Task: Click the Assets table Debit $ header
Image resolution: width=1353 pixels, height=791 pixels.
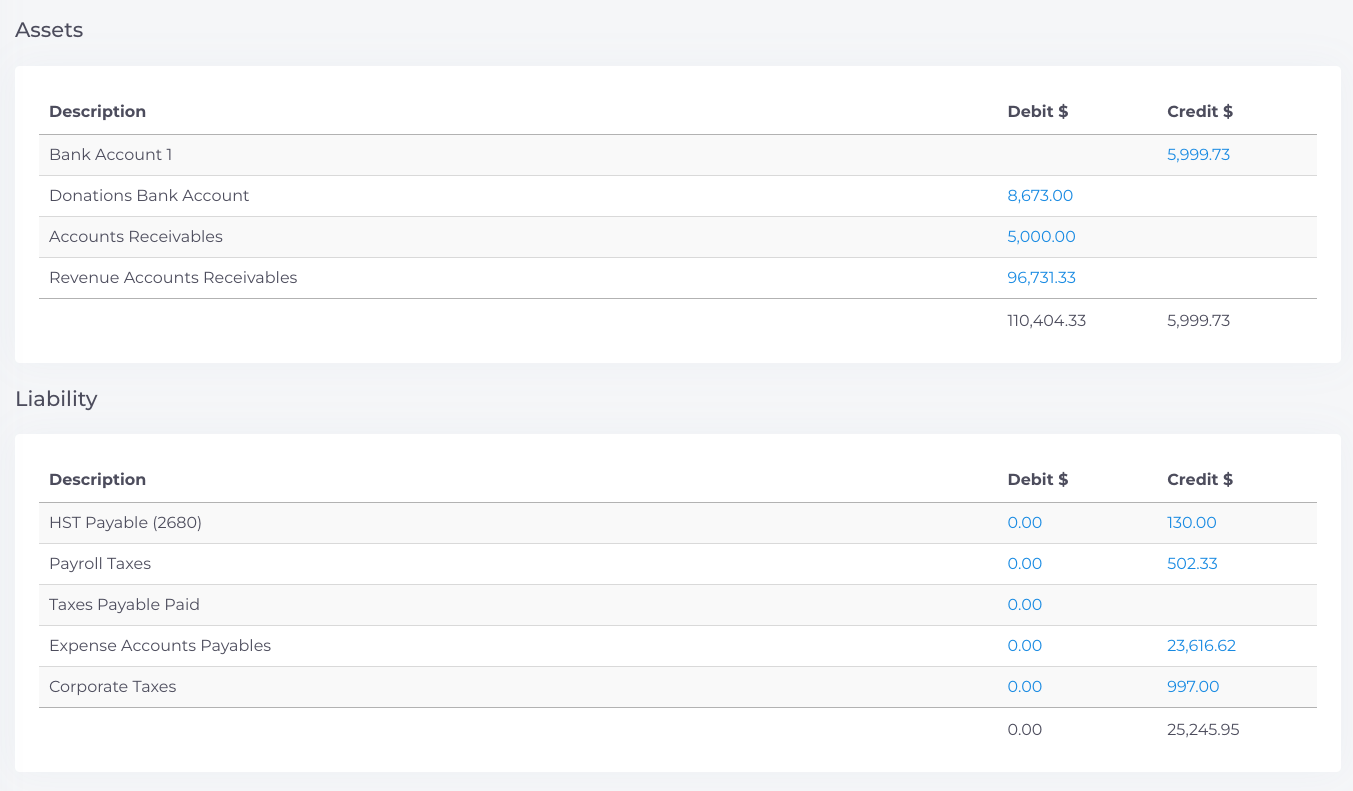Action: click(x=1037, y=112)
